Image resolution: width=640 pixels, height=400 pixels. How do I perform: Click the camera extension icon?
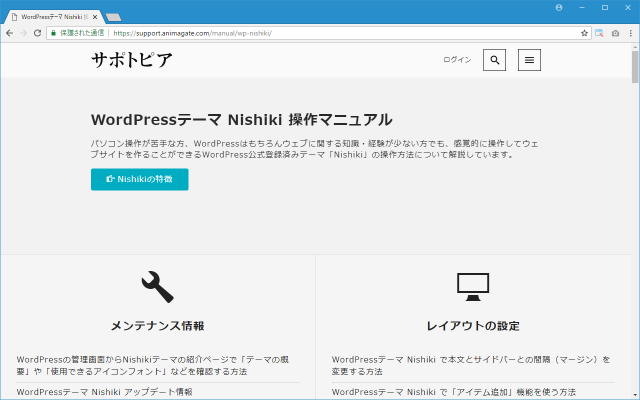615,33
